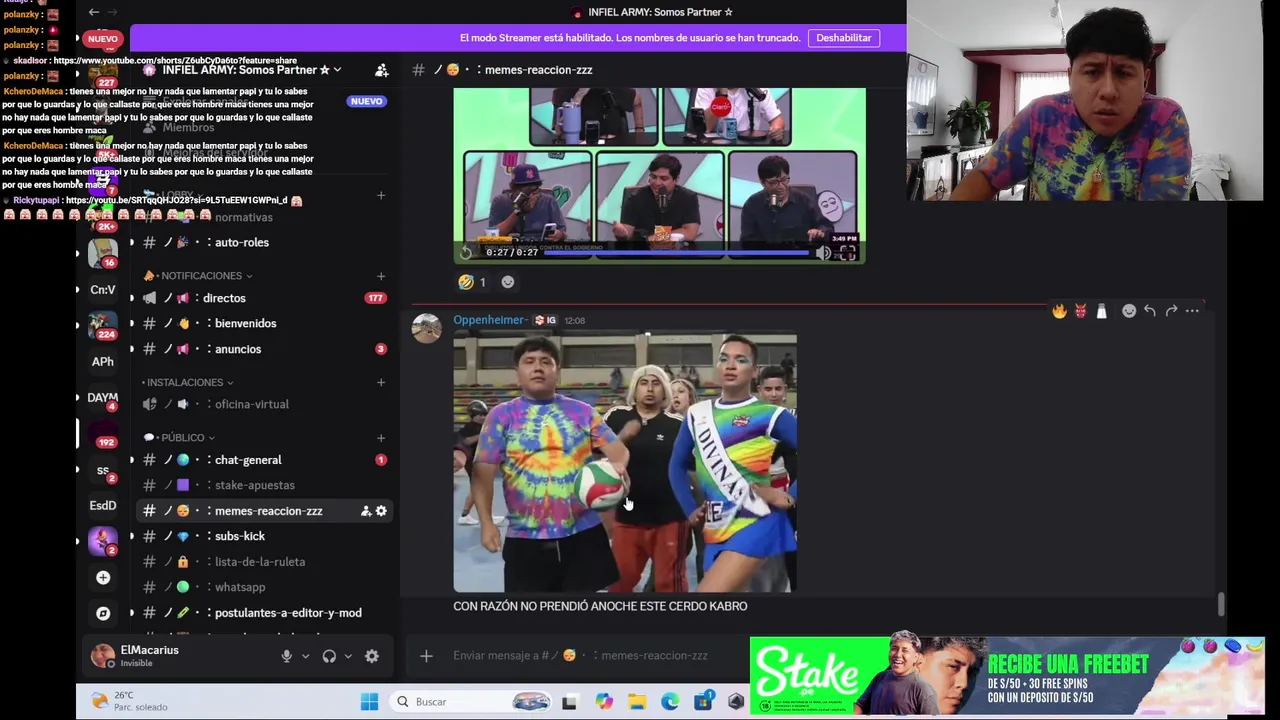
Task: Open user settings gear in Discord
Action: tap(372, 656)
